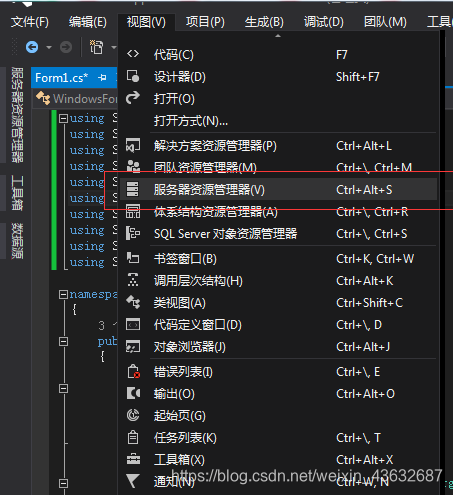Image resolution: width=453 pixels, height=495 pixels.
Task: Open the 数据源 side tab
Action: (x=17, y=241)
